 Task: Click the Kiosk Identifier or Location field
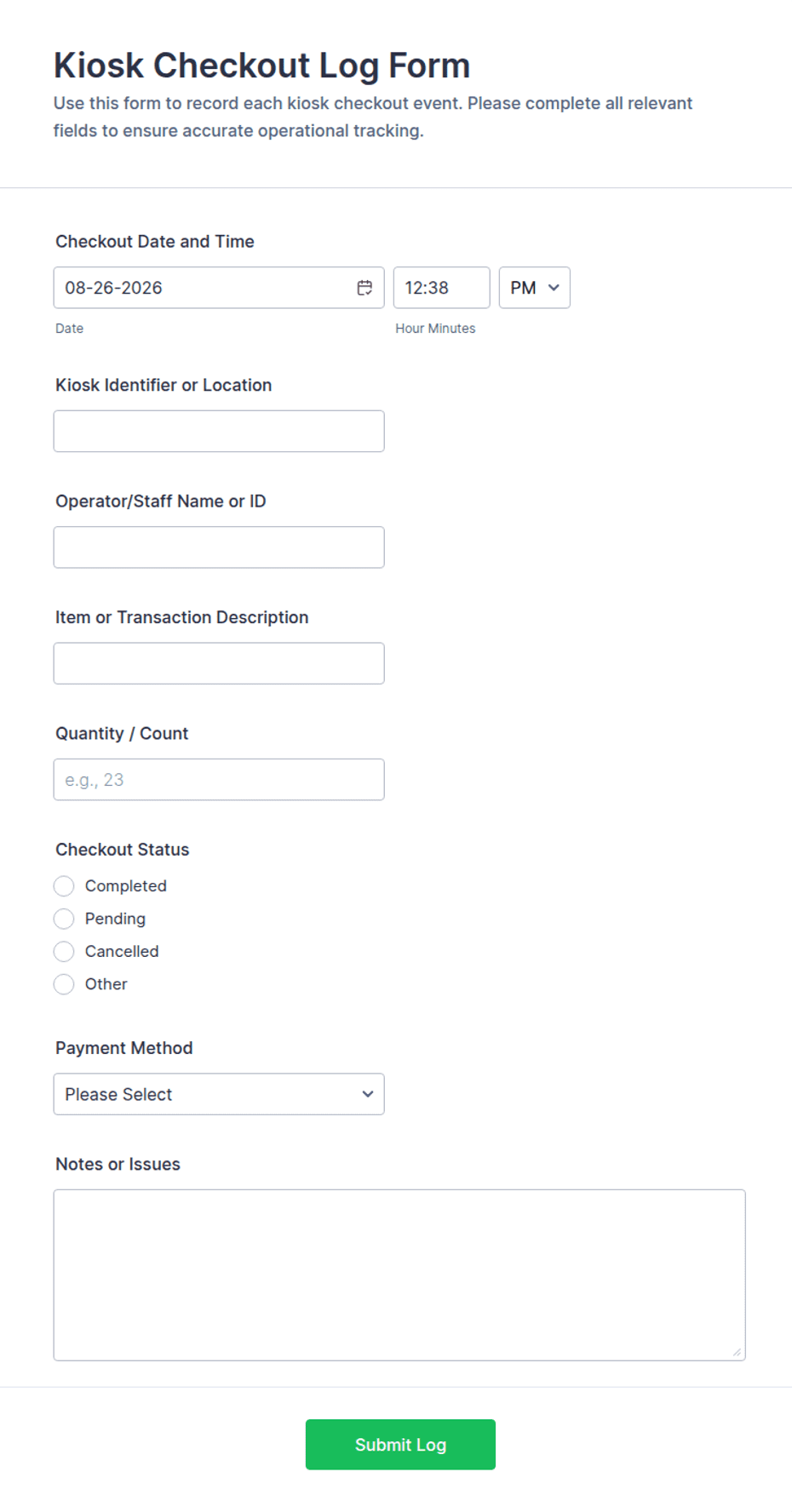219,432
